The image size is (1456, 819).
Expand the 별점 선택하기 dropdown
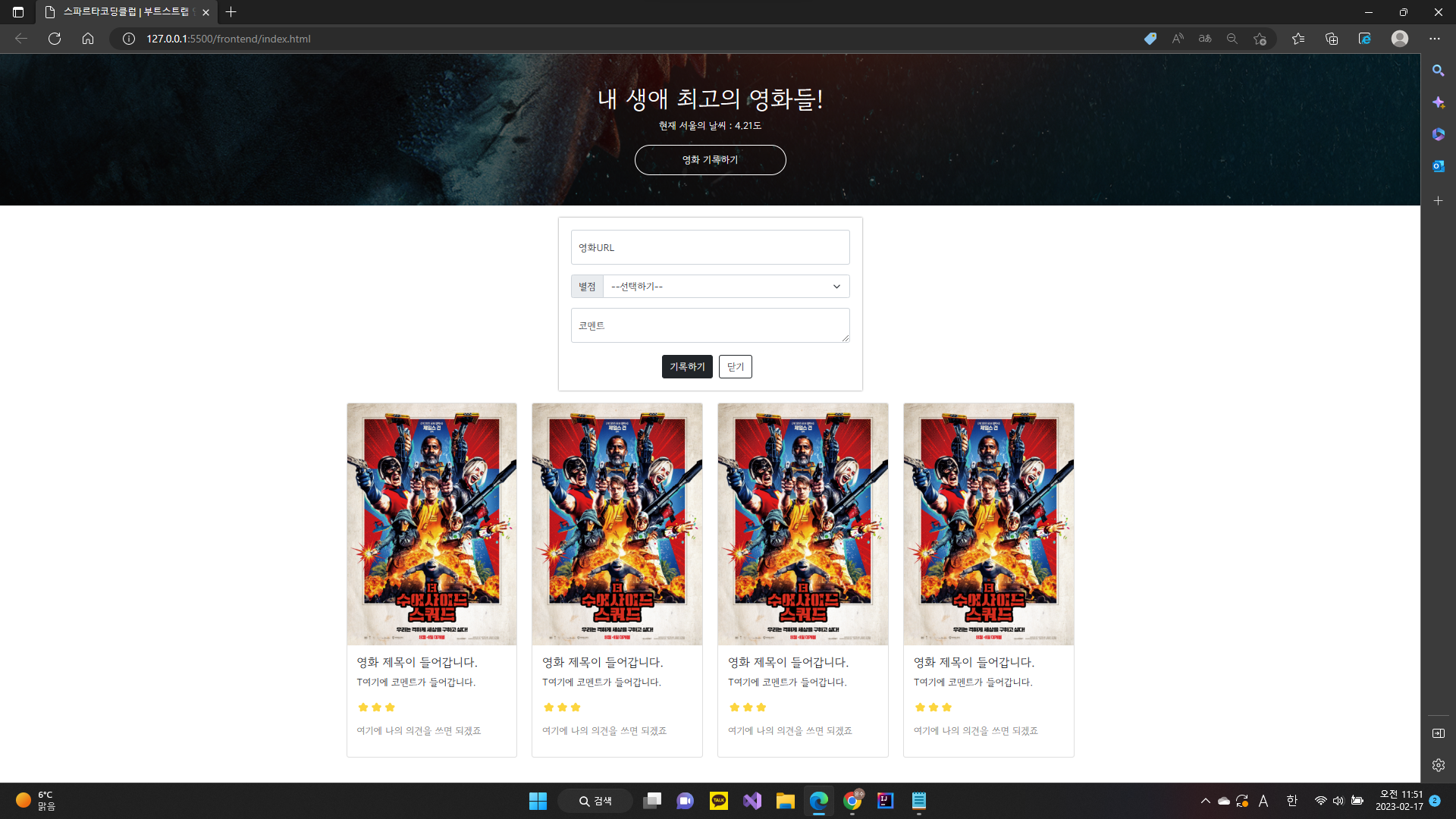pyautogui.click(x=726, y=287)
